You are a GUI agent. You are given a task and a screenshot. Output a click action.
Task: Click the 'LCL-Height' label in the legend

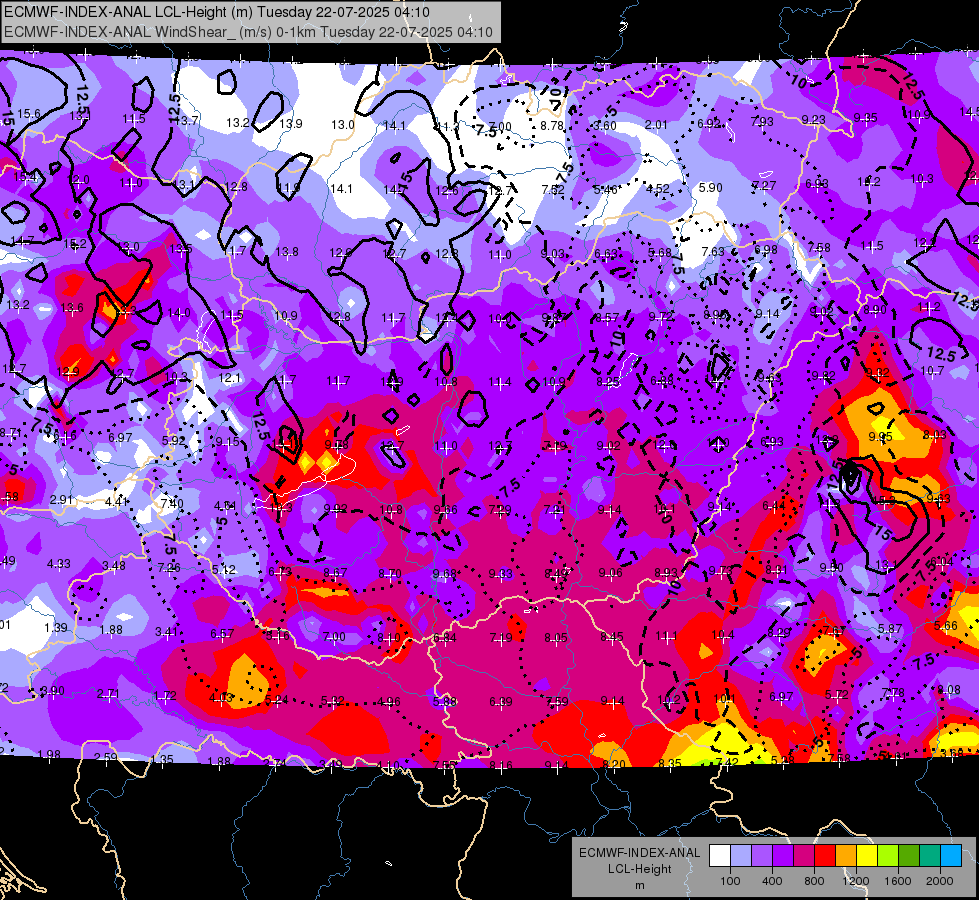pos(639,869)
